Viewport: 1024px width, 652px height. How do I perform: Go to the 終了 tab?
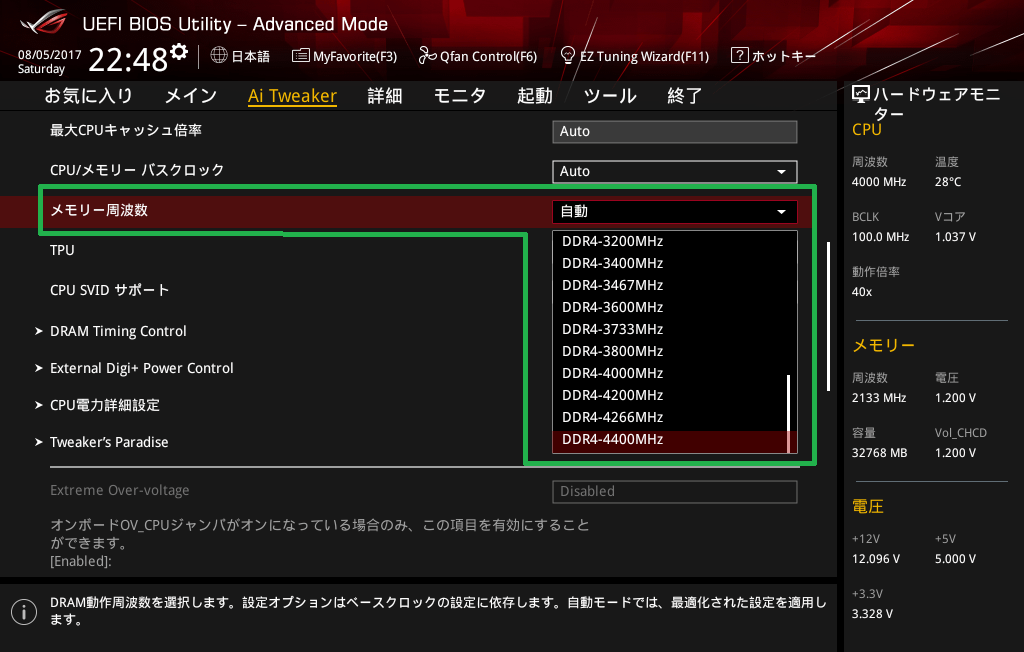[x=684, y=96]
